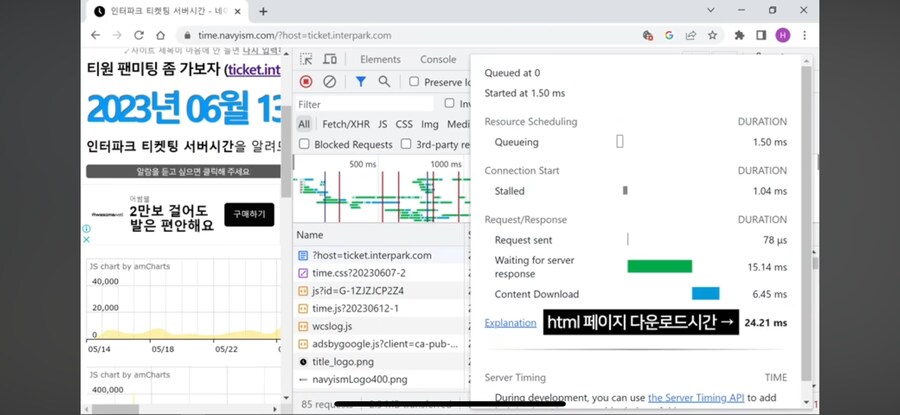Close the ad with X icon
This screenshot has height=415, width=900.
pos(87,239)
